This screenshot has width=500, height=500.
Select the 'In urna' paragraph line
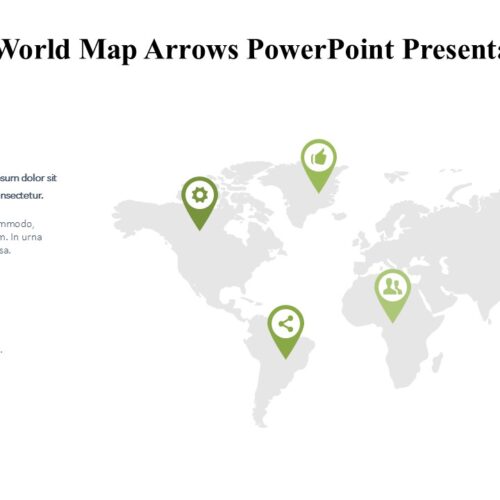tap(21, 237)
